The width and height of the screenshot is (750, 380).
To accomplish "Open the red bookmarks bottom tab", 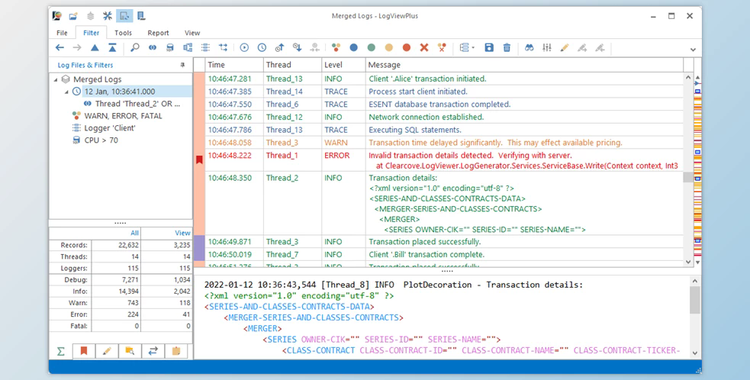I will 84,351.
